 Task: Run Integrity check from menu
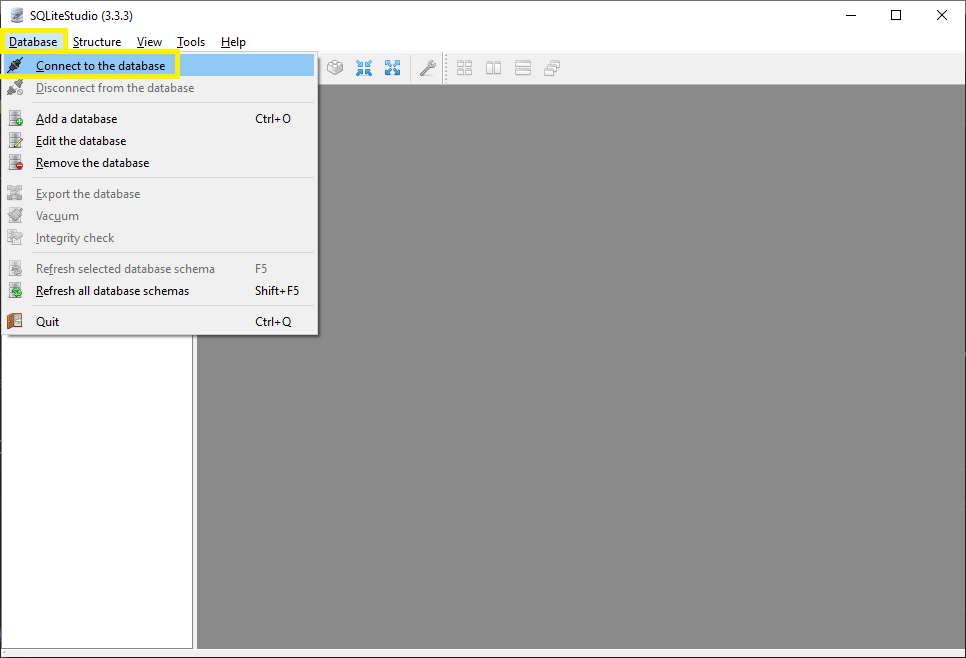click(159, 238)
